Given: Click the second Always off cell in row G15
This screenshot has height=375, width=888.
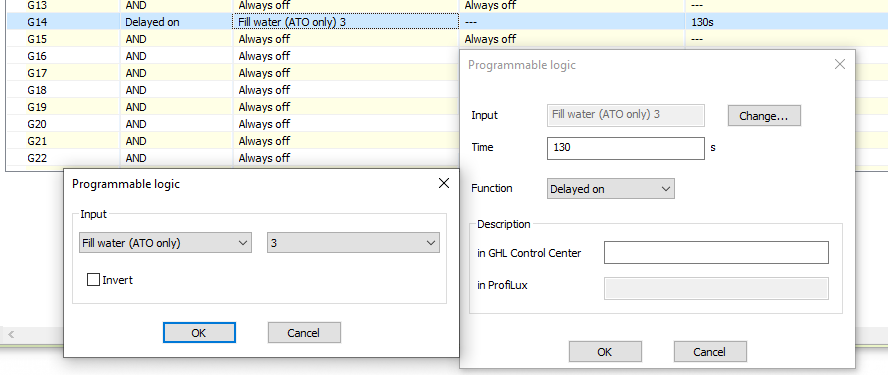Looking at the screenshot, I should [572, 39].
